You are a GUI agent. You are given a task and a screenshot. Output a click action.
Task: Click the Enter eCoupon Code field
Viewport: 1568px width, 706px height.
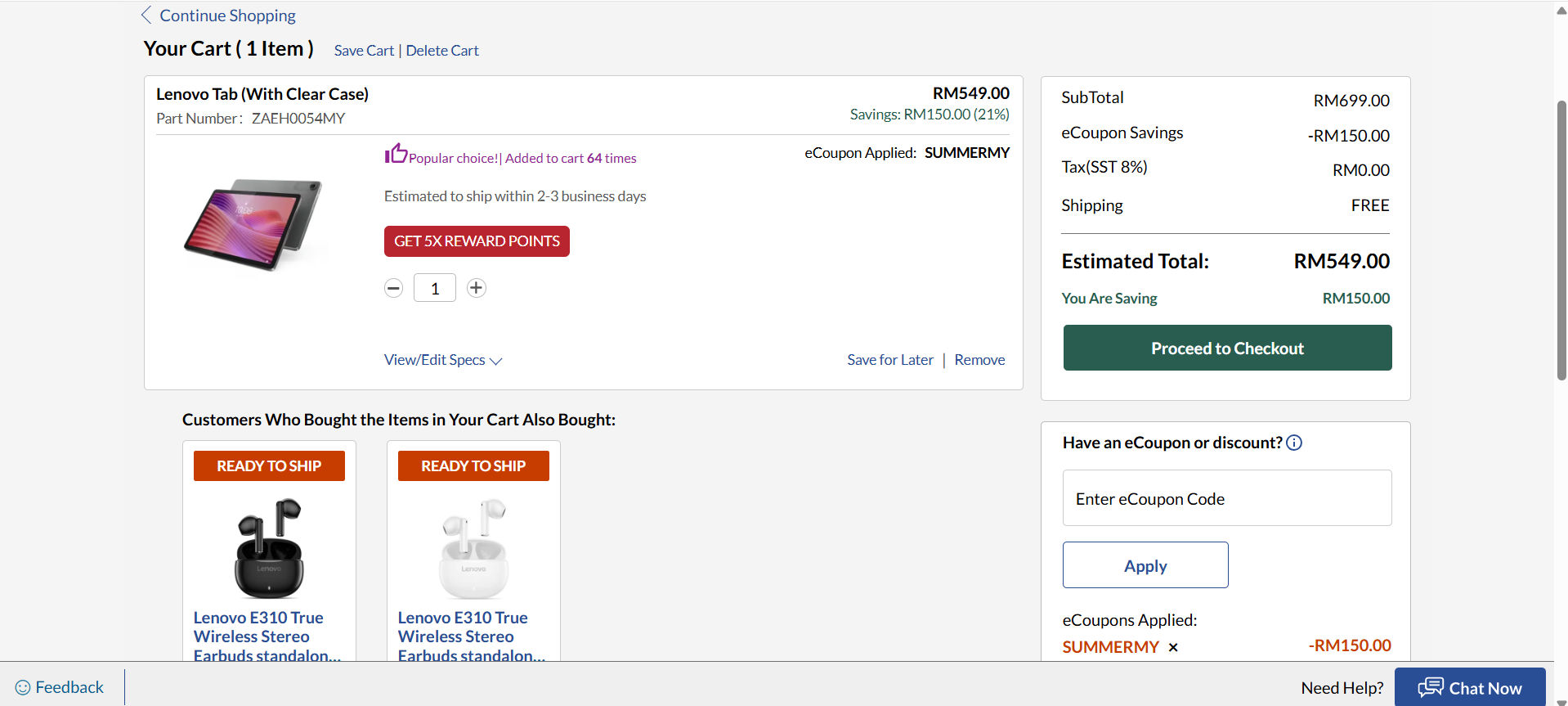click(1226, 498)
